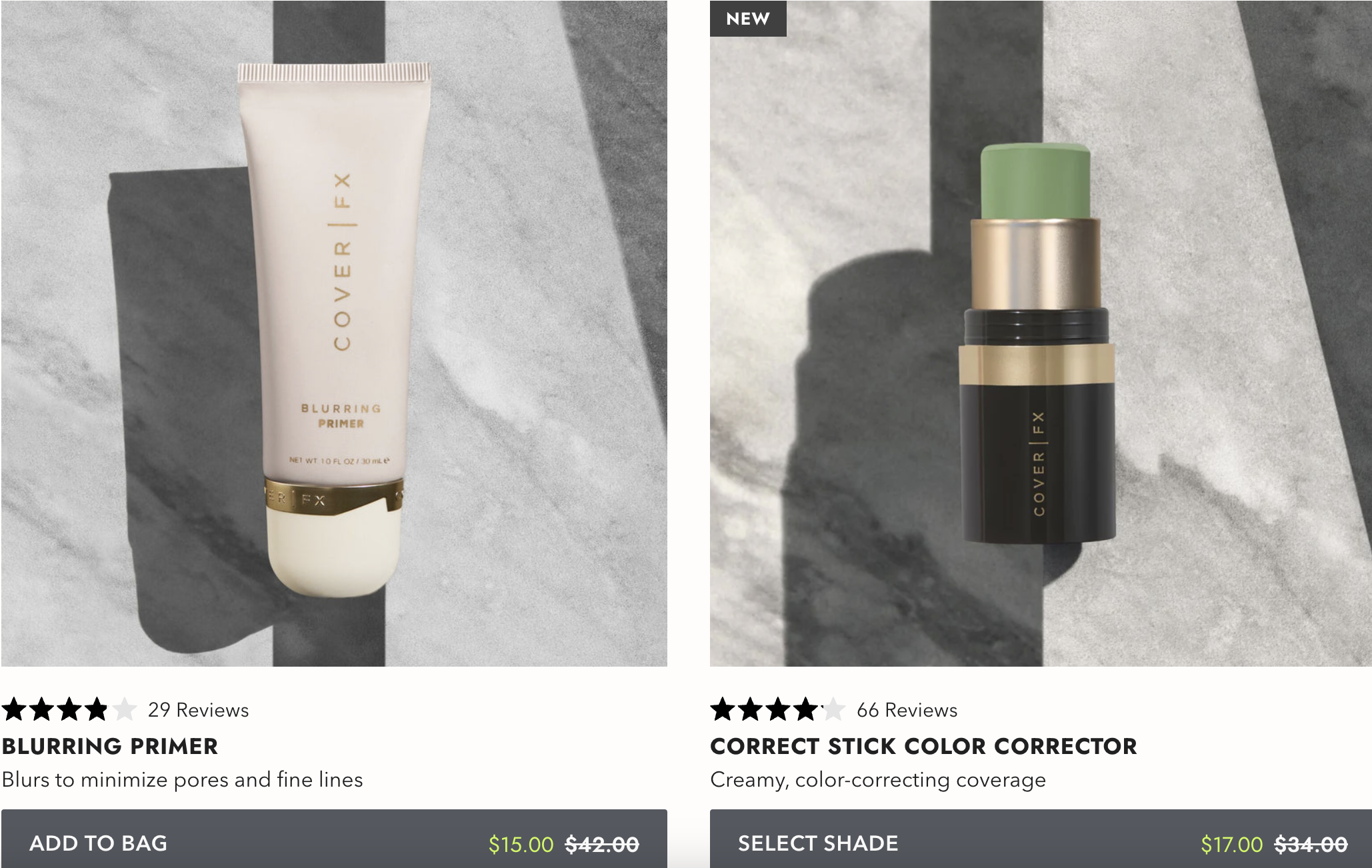Viewport: 1372px width, 868px height.
Task: Click the crossed-out $42.00 price
Action: (x=601, y=845)
